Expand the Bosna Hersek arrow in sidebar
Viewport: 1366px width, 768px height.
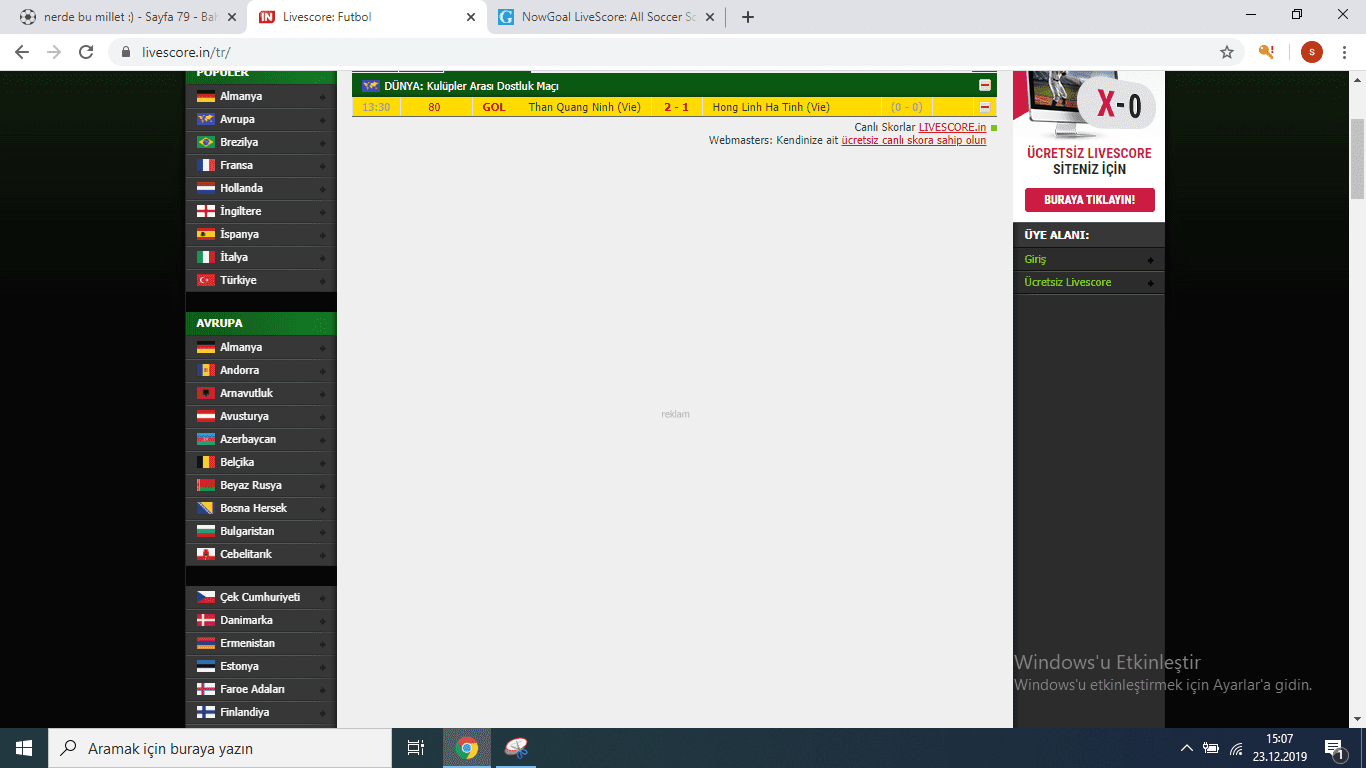pos(322,509)
